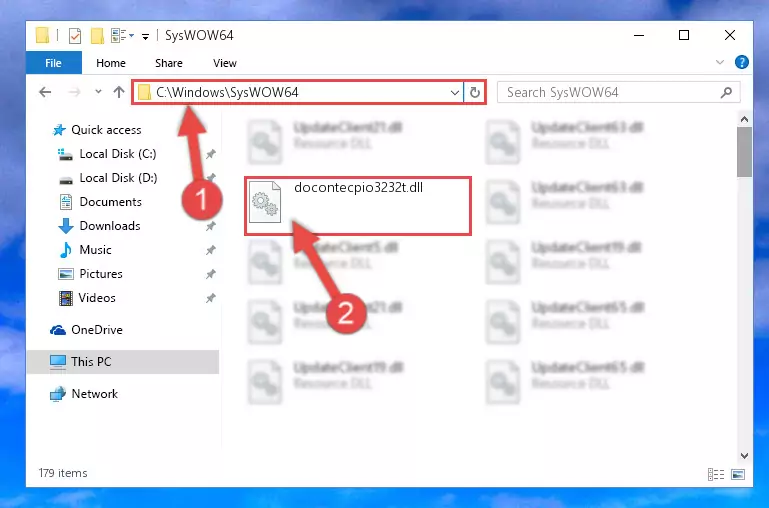This screenshot has height=508, width=769.
Task: Click the New Folder icon in quick access toolbar
Action: click(97, 36)
